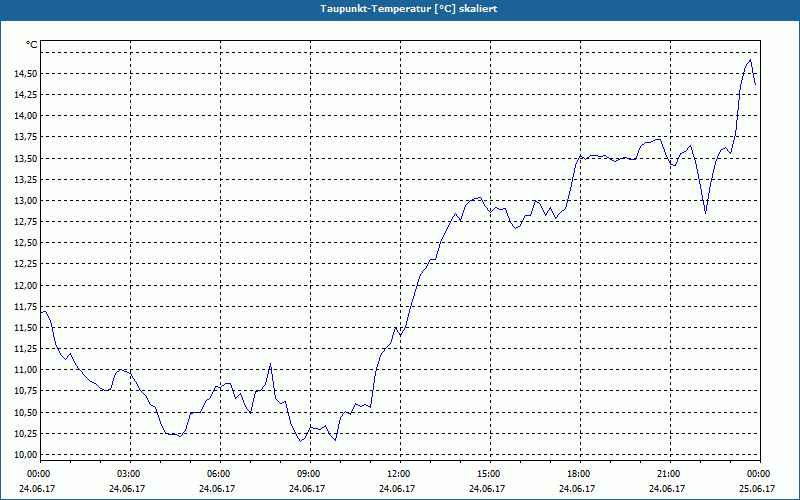Image resolution: width=800 pixels, height=500 pixels.
Task: Click the 12,75 y-axis label
Action: tap(26, 222)
